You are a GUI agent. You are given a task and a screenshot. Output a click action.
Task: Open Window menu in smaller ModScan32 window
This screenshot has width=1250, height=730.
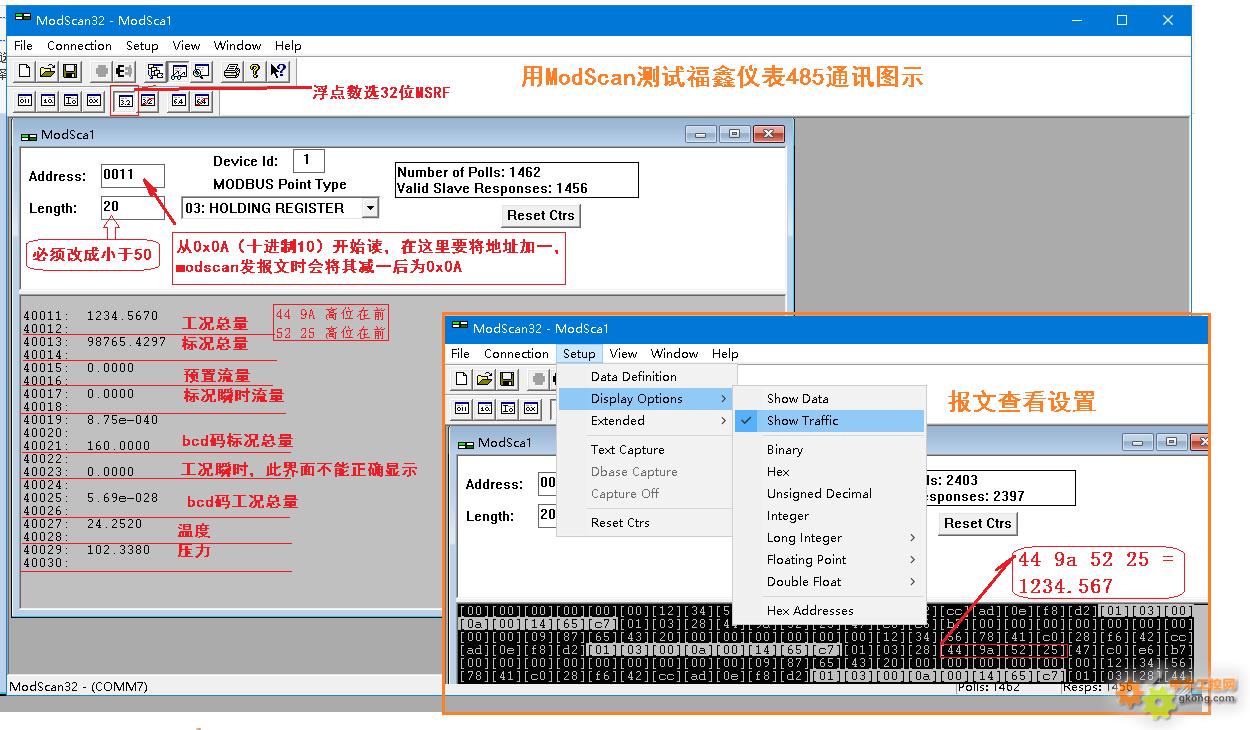[x=674, y=354]
